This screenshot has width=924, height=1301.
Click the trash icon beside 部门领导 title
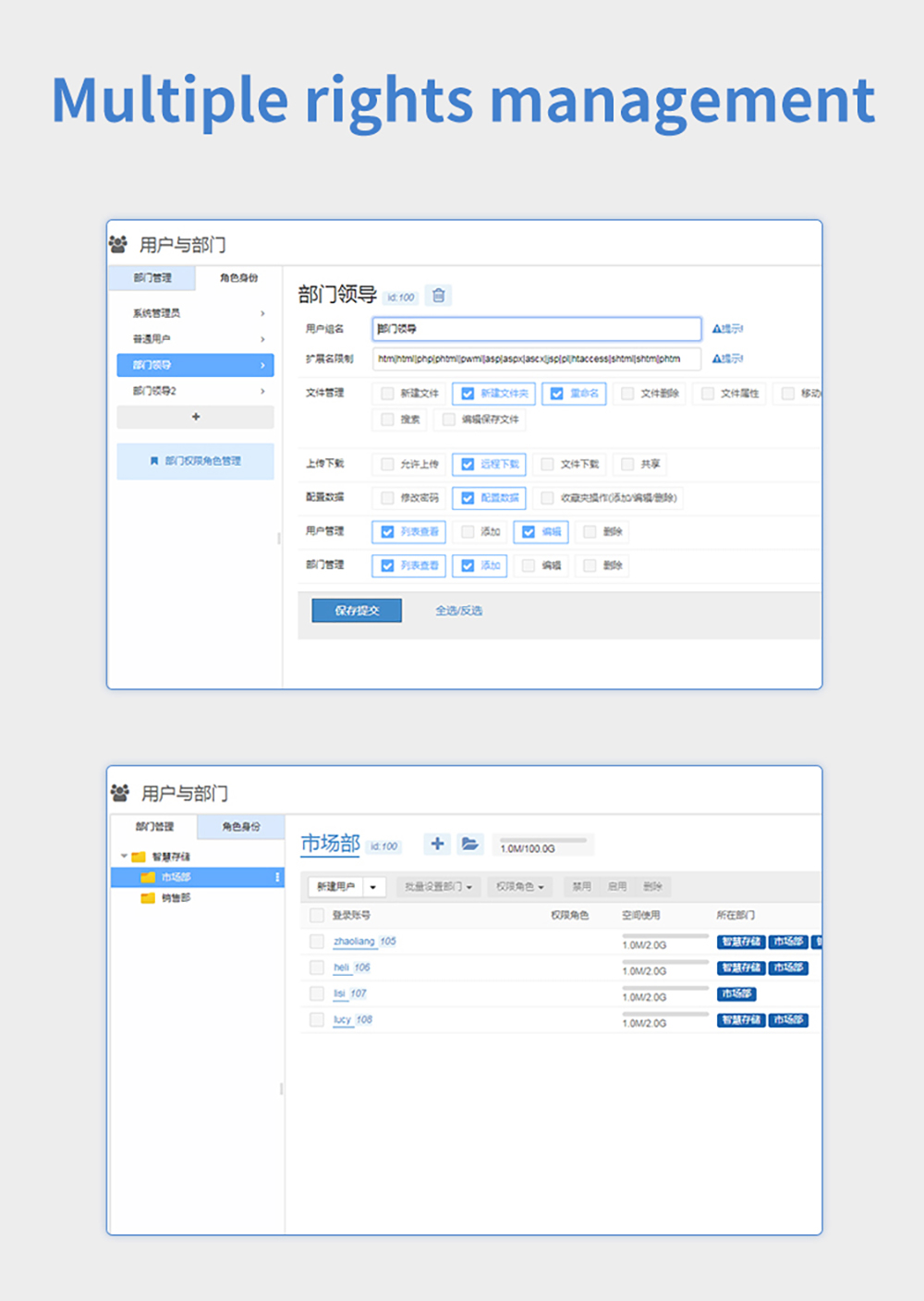pos(439,296)
